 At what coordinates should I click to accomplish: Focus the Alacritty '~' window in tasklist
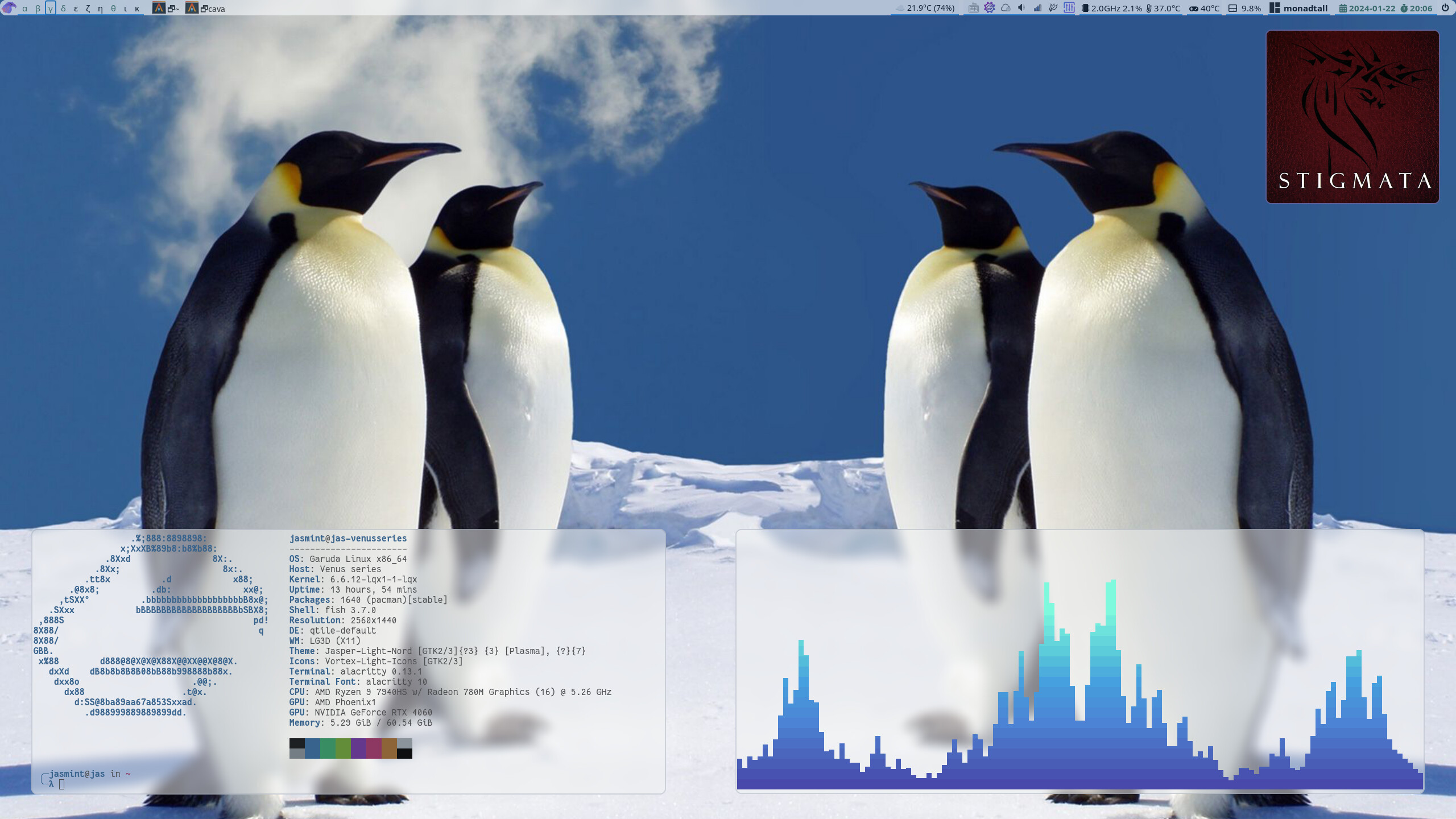pos(166,9)
